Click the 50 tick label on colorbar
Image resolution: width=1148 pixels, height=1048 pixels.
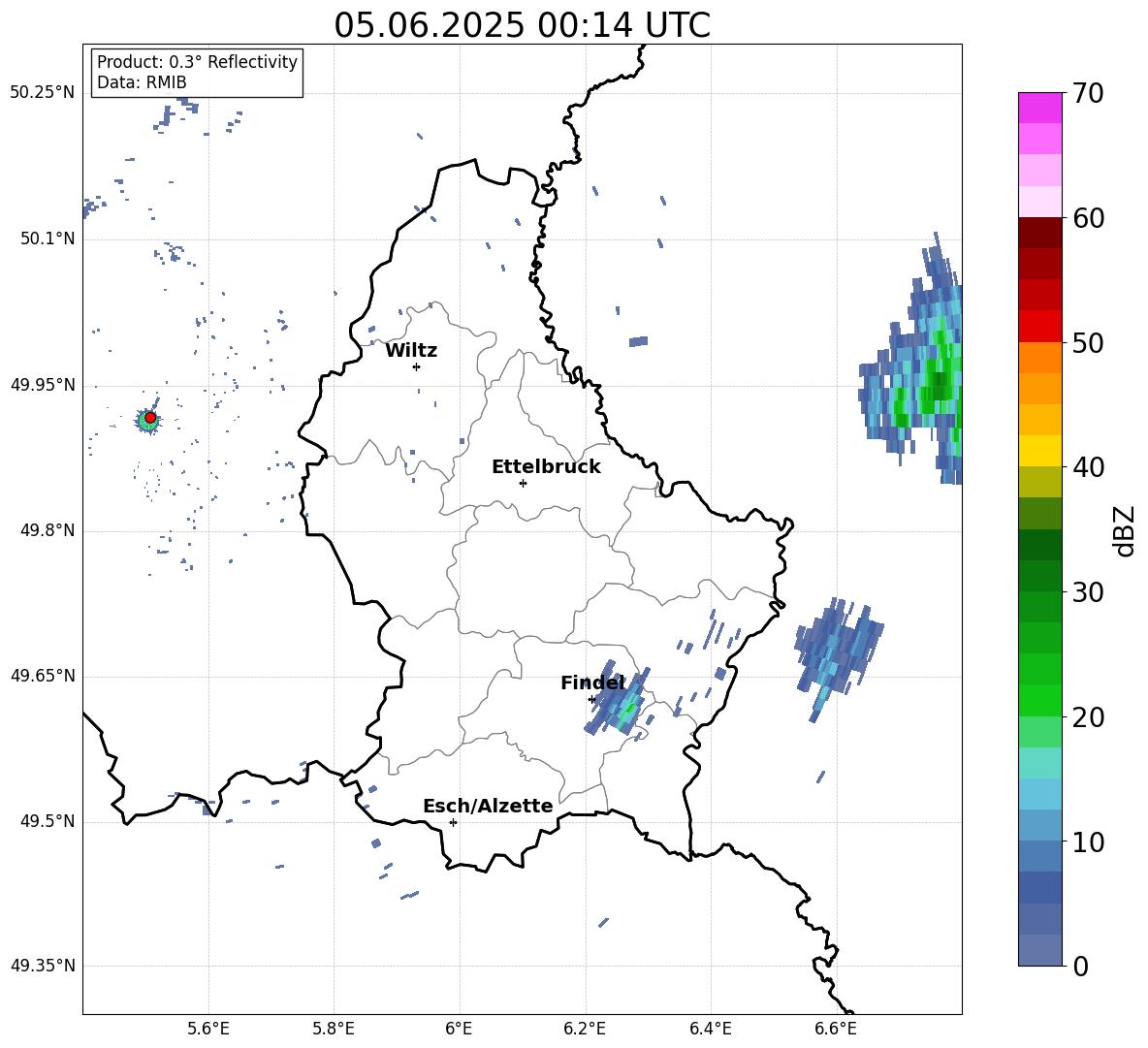pos(1087,342)
